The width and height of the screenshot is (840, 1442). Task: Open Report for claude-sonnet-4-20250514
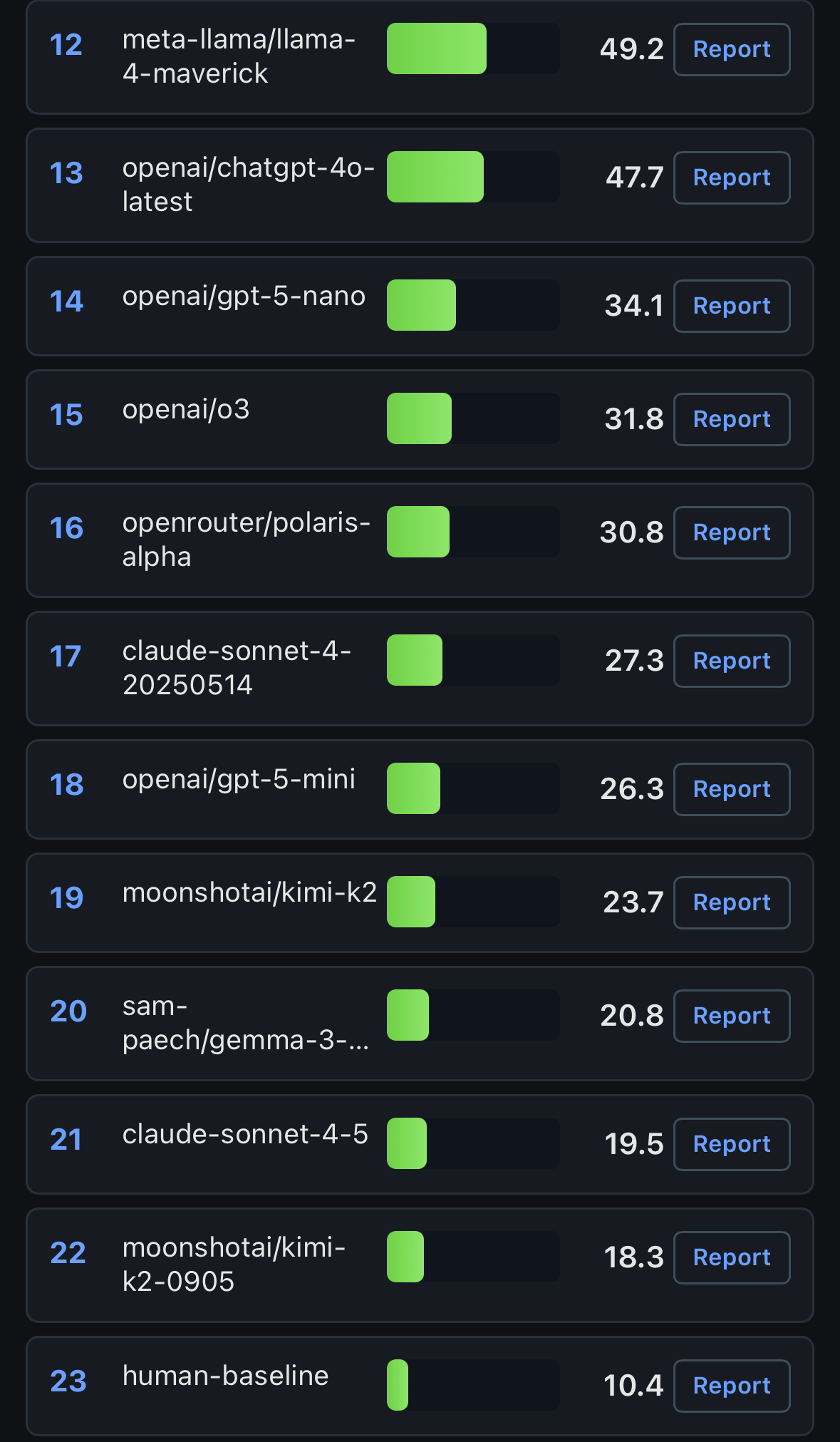click(x=732, y=661)
